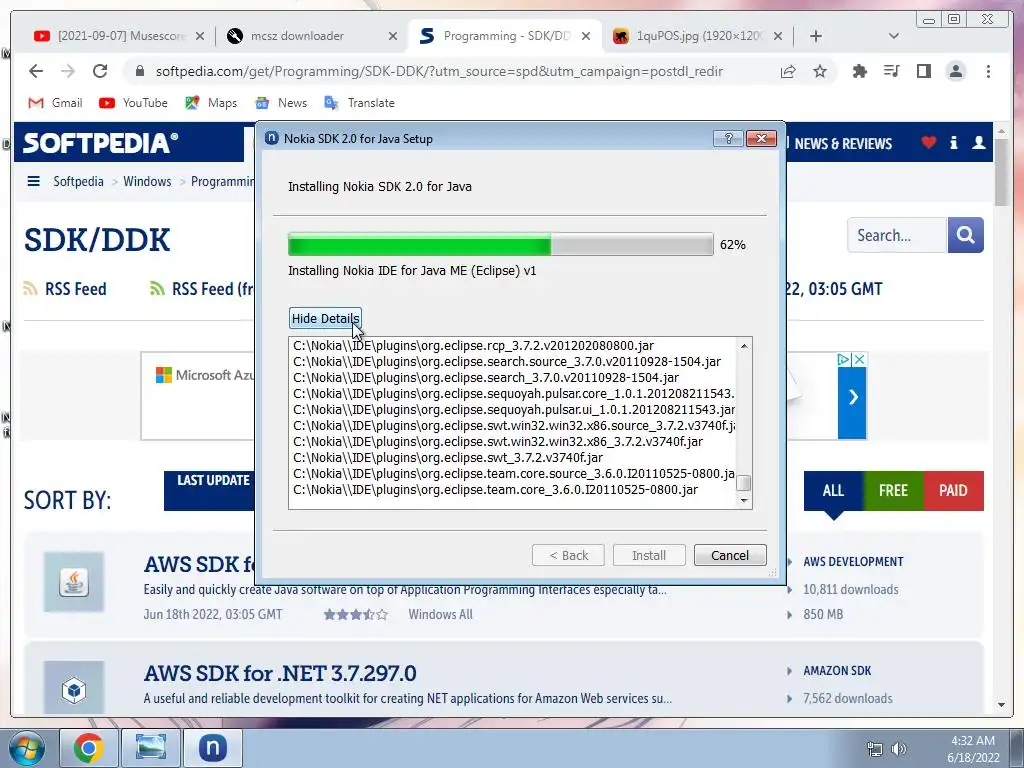Close the 1quPOS.jpg tab
Viewport: 1024px width, 768px height.
(778, 36)
